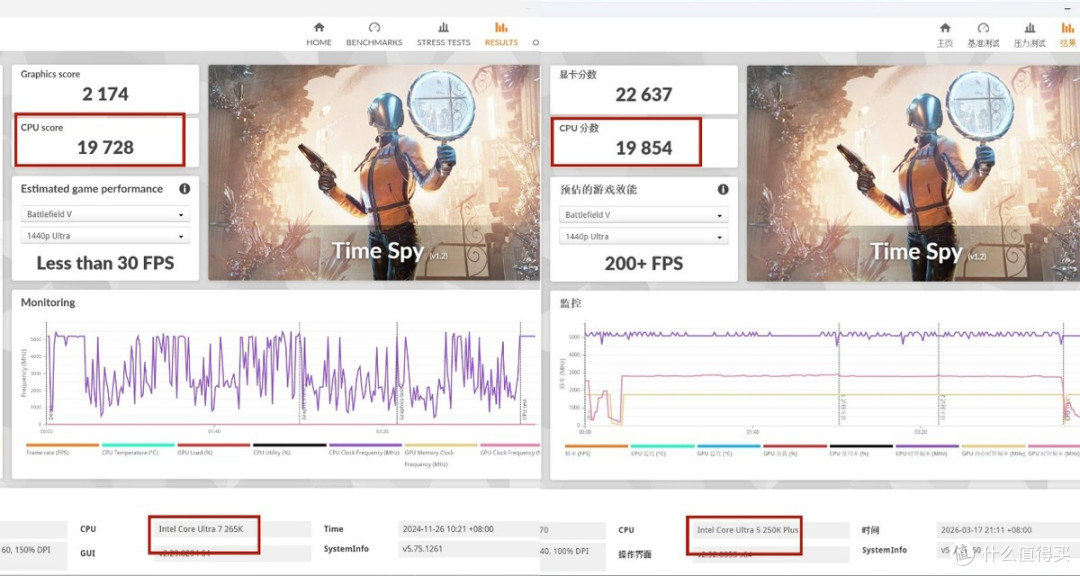
Task: Select the orange RESULTS tab
Action: [x=501, y=34]
